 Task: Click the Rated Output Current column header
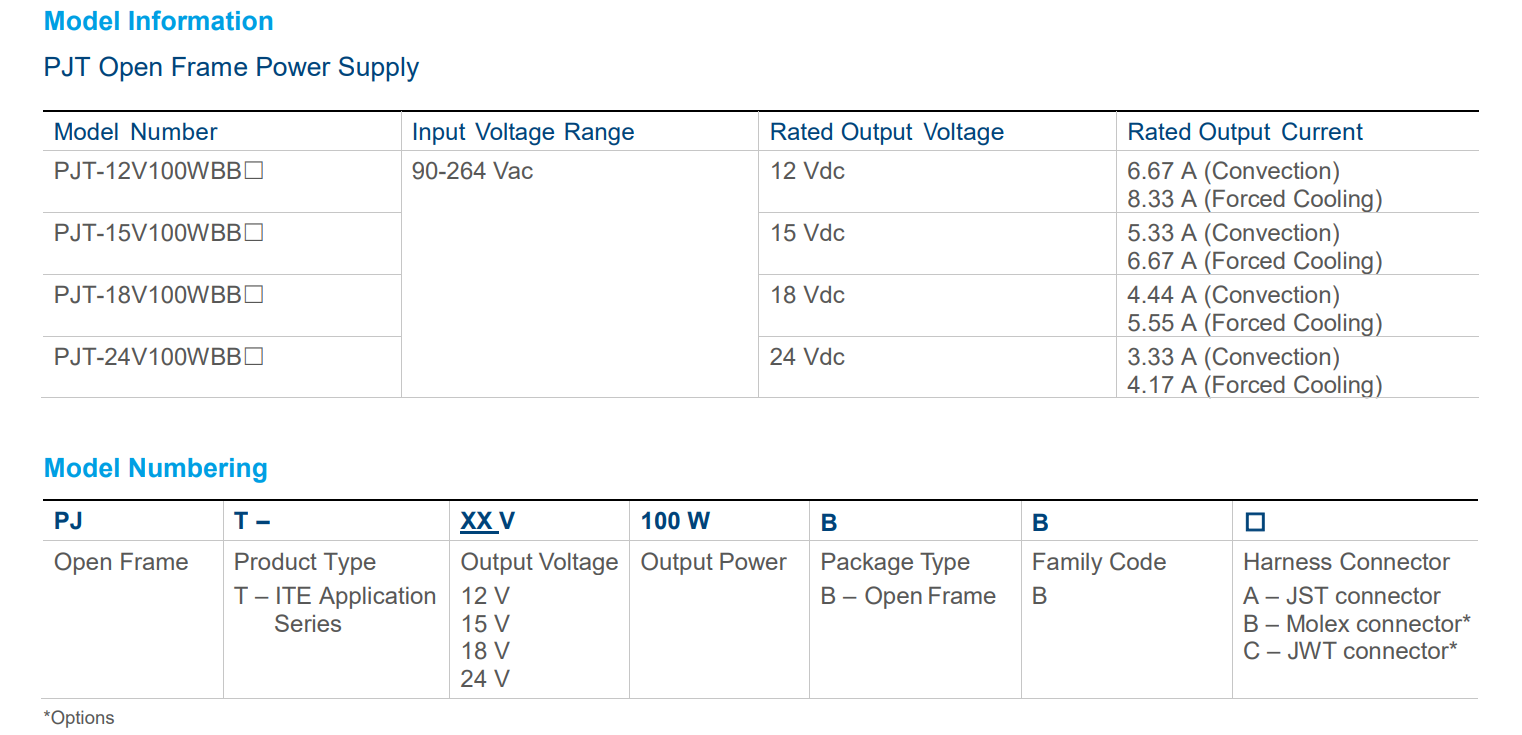[1245, 132]
